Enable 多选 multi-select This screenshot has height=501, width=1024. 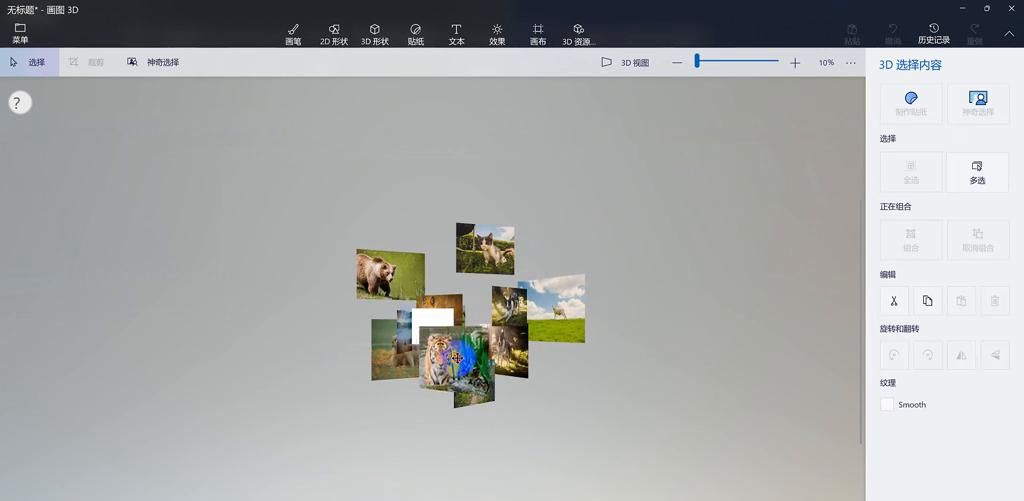click(x=978, y=172)
